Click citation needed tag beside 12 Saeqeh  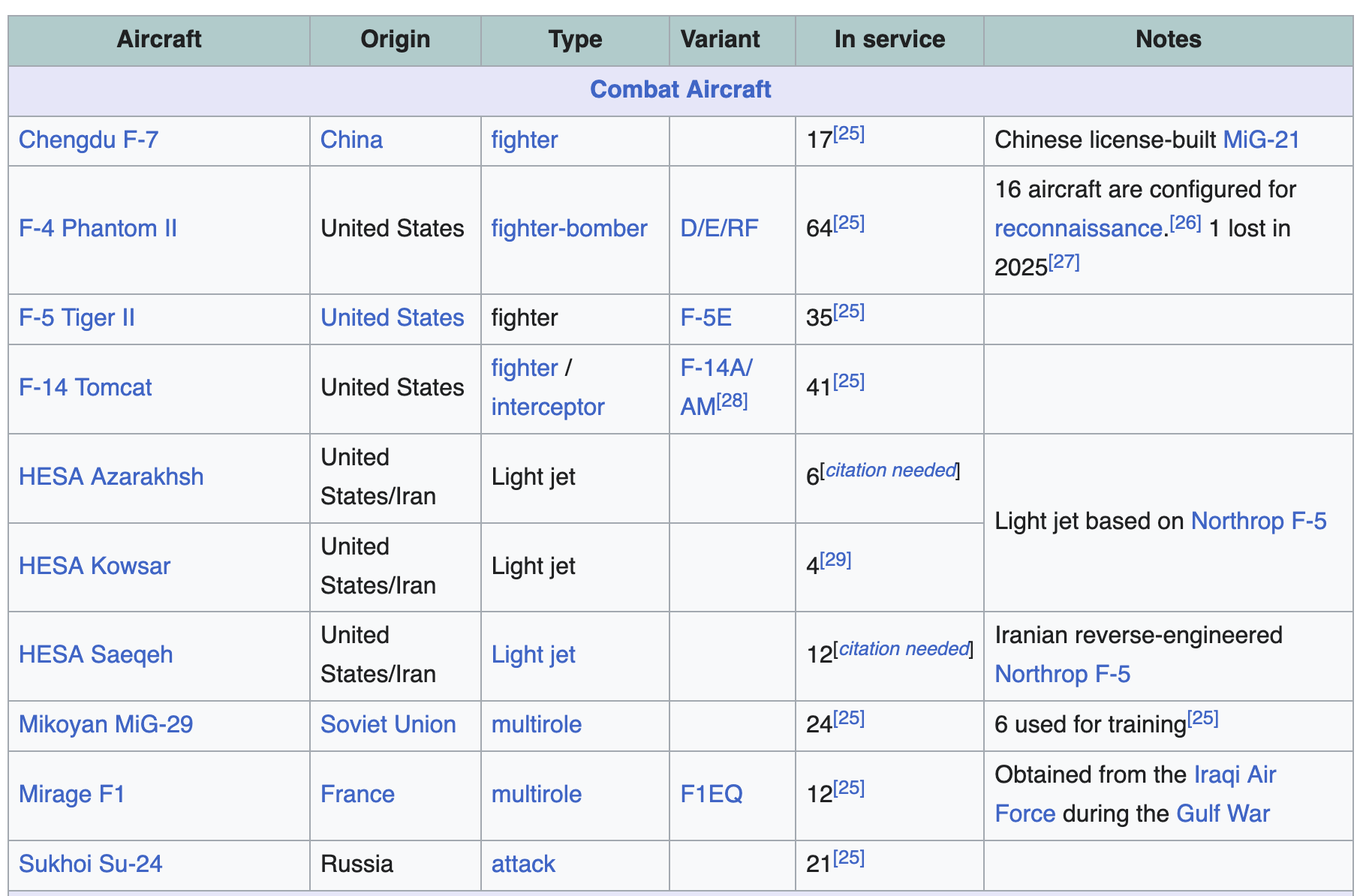(x=904, y=649)
